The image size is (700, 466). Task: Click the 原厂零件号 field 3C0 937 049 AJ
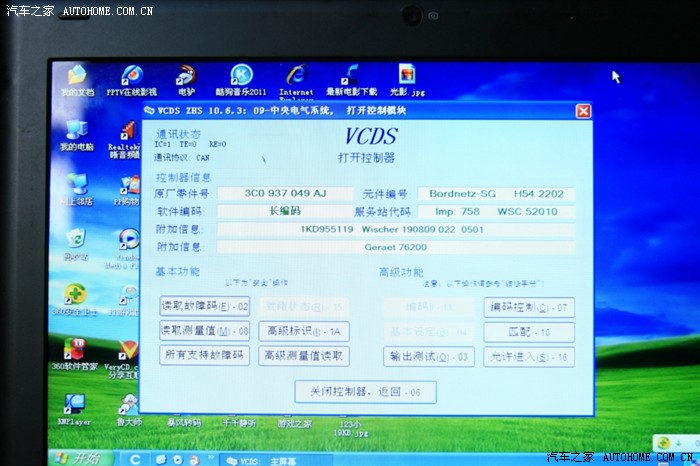coord(285,193)
